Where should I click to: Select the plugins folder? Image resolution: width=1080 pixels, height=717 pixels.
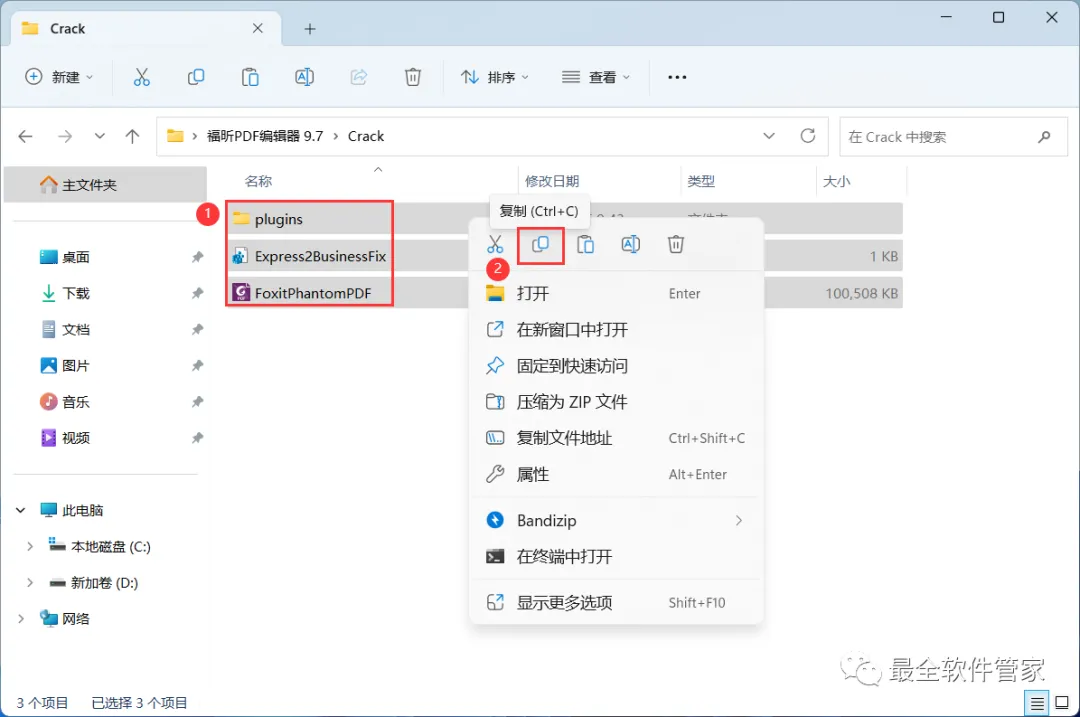point(279,219)
